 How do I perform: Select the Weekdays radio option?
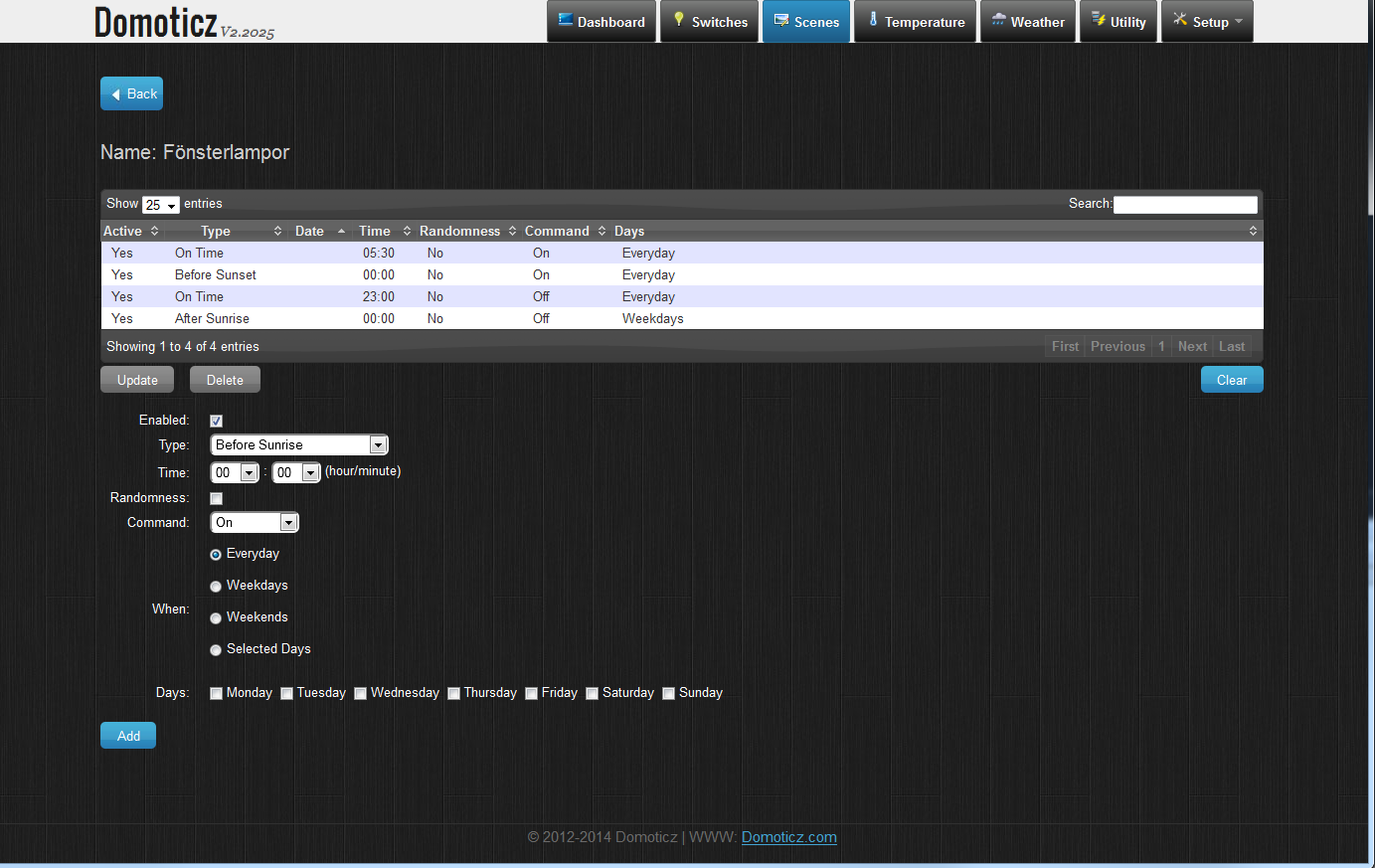216,587
